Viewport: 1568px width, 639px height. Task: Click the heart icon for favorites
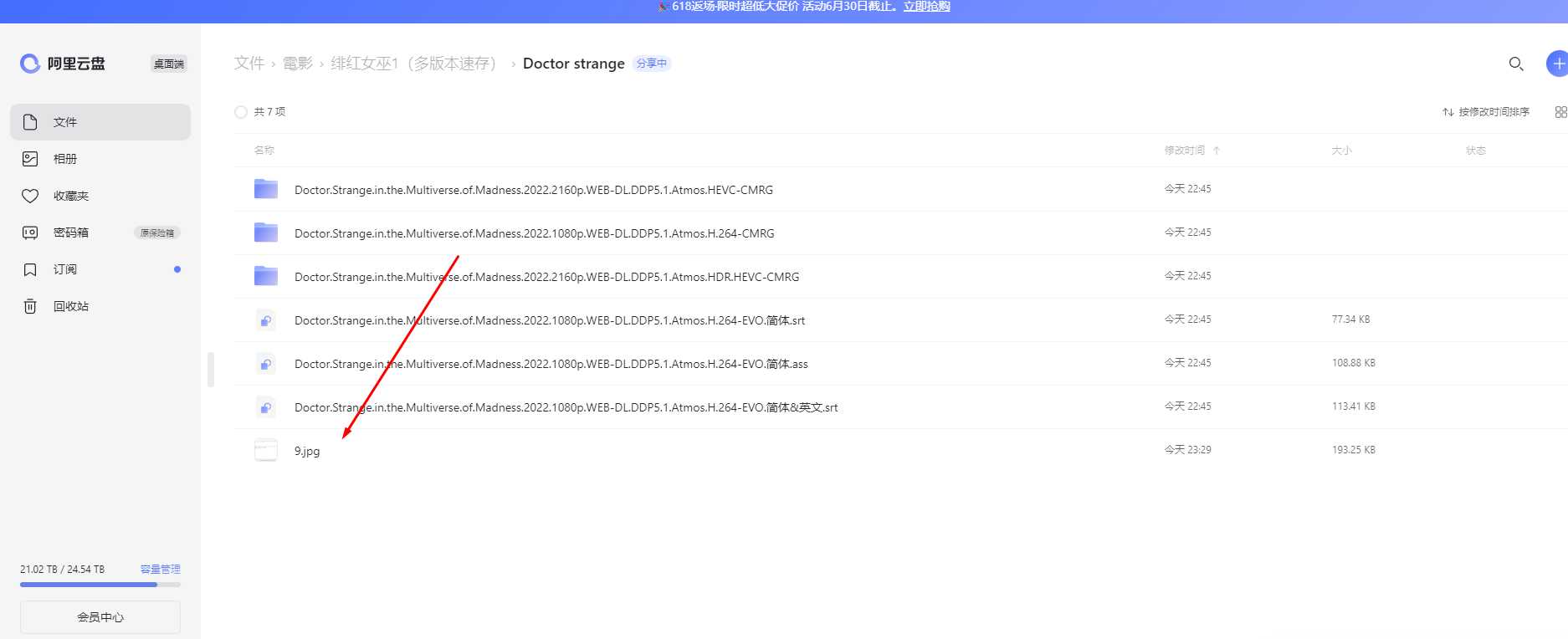click(30, 196)
